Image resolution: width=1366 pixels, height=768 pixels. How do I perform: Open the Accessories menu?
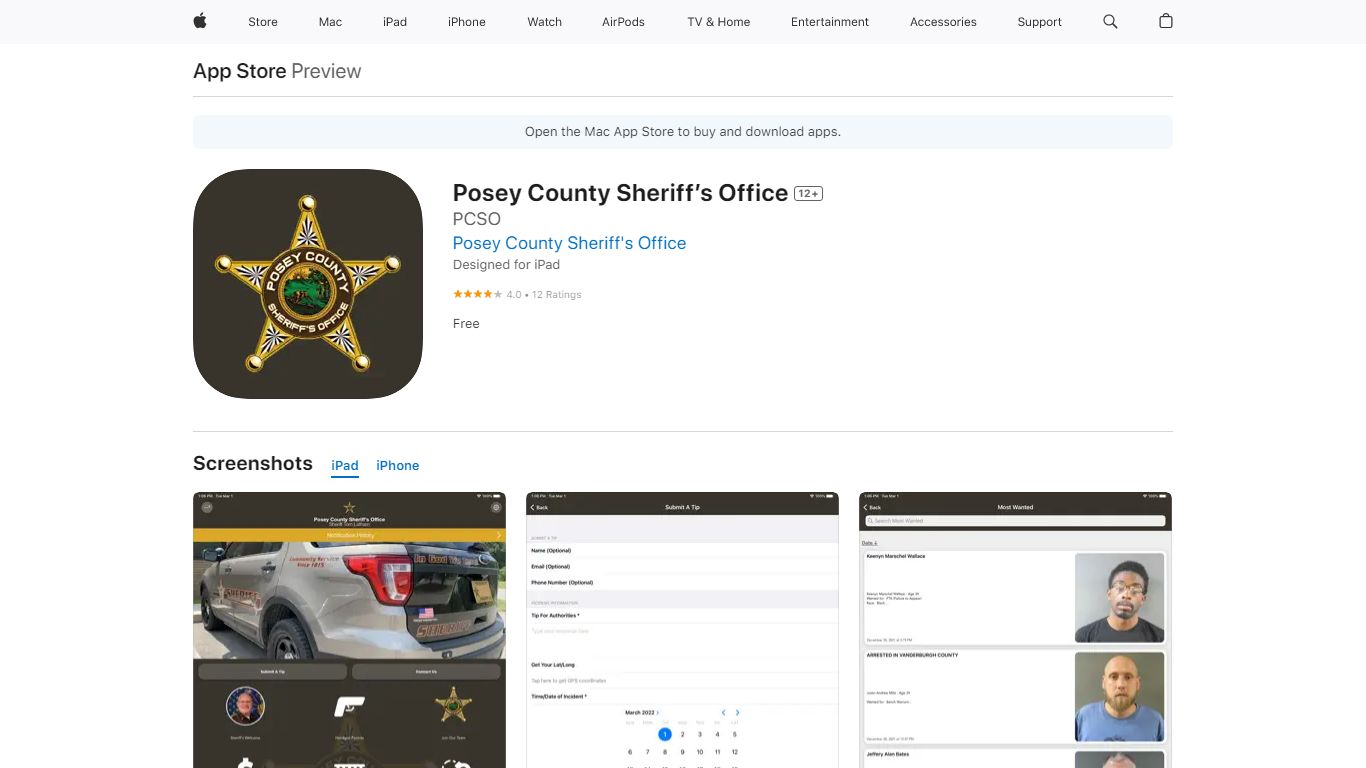coord(943,22)
